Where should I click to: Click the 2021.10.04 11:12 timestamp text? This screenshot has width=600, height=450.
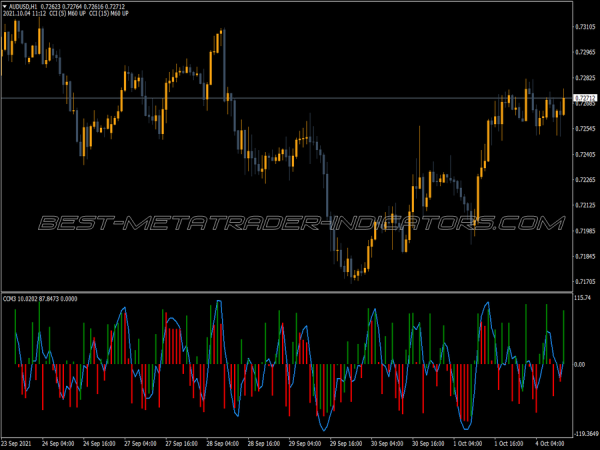point(24,13)
